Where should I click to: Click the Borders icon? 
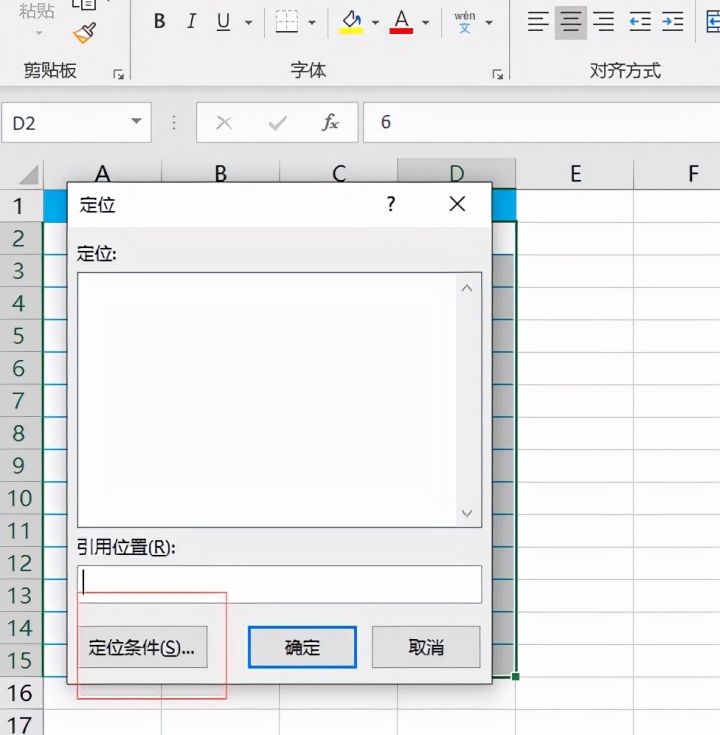pos(286,21)
